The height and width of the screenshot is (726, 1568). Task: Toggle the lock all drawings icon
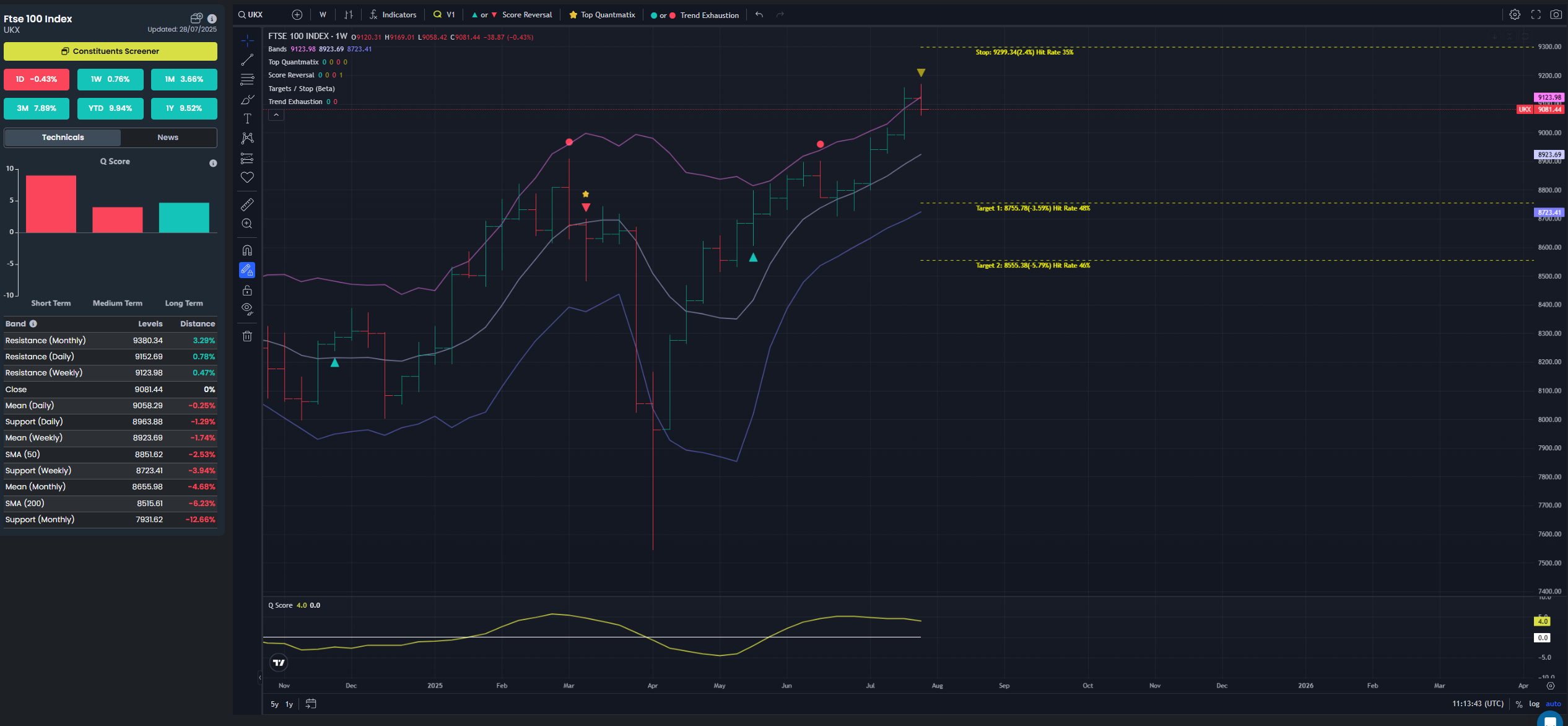click(x=247, y=290)
